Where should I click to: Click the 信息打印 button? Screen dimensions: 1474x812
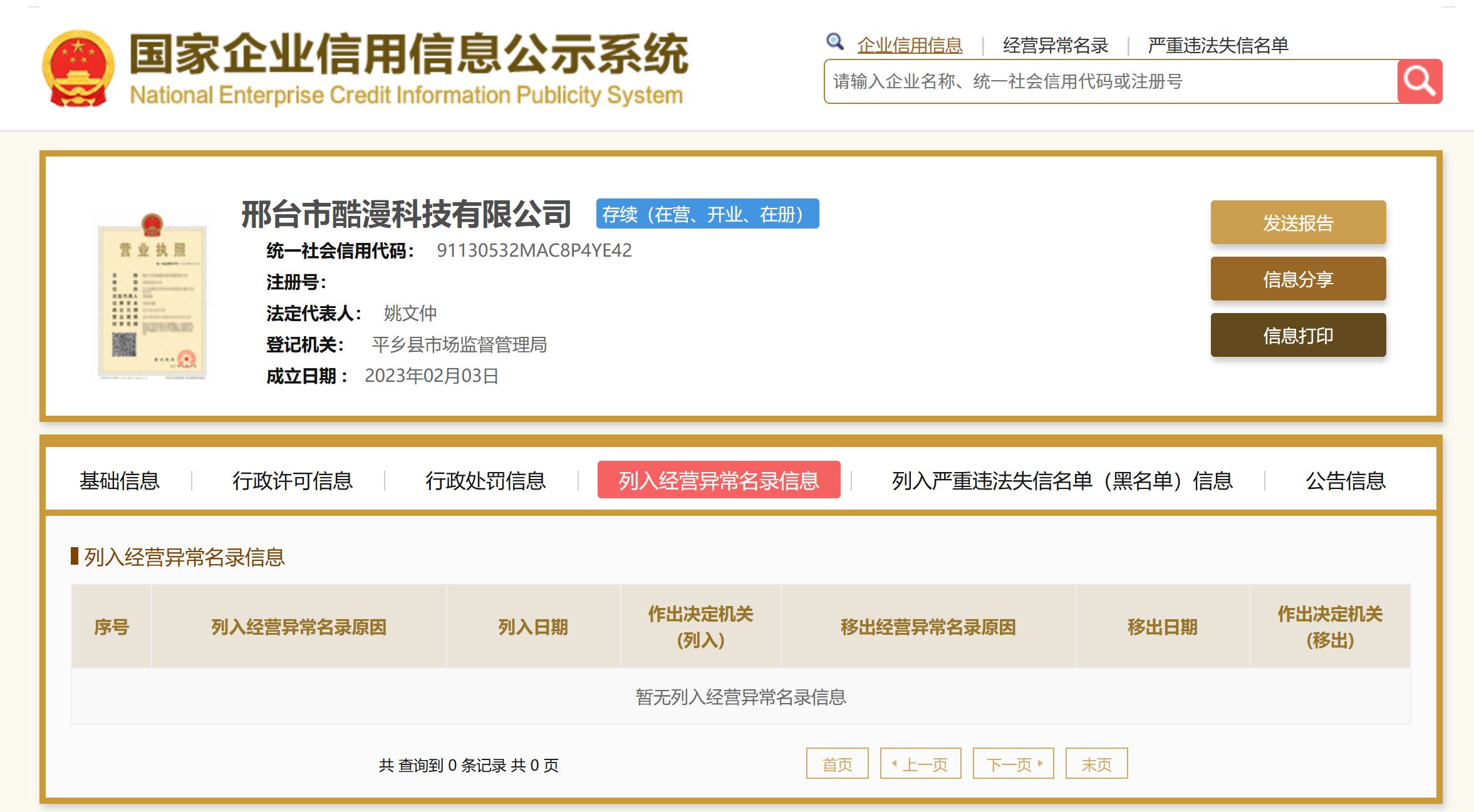tap(1298, 335)
